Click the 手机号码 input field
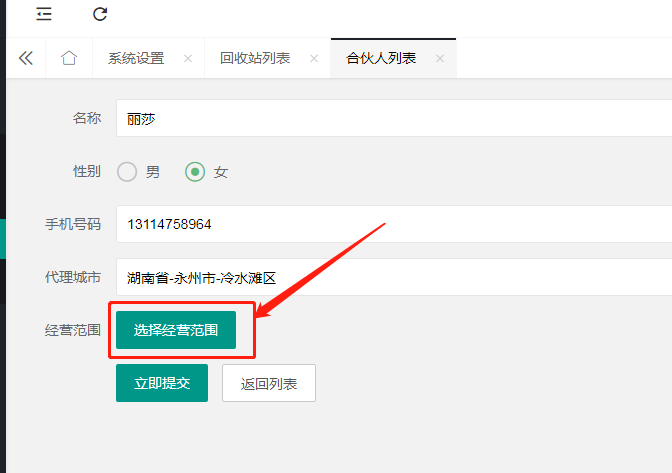 (394, 224)
